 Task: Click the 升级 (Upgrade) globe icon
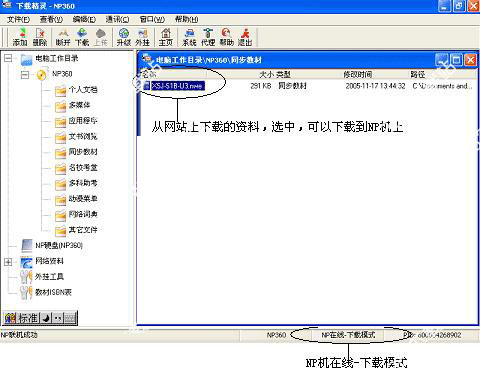[124, 37]
